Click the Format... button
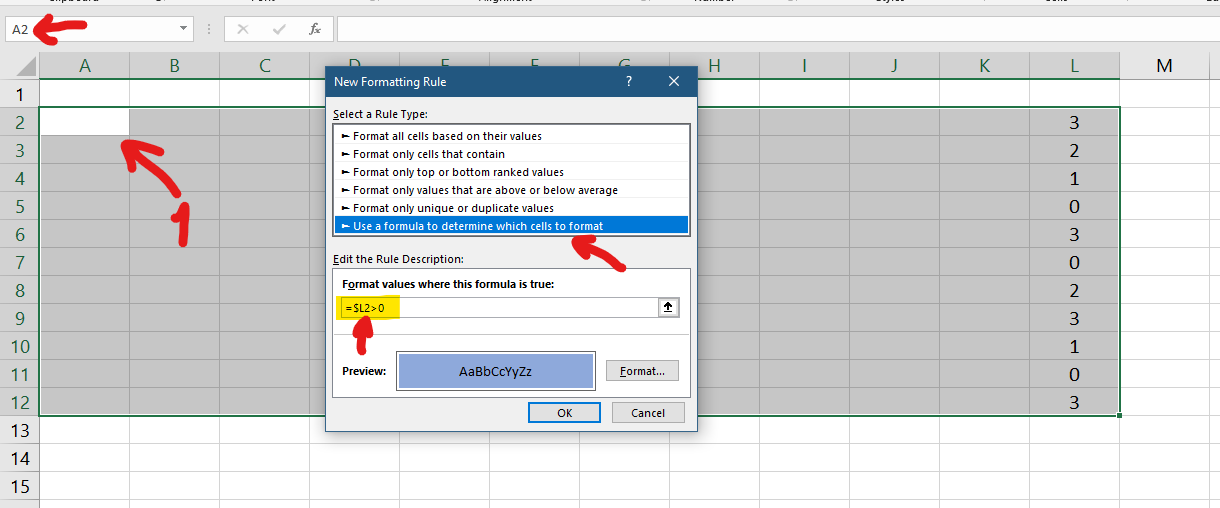The height and width of the screenshot is (508, 1220). (x=642, y=371)
